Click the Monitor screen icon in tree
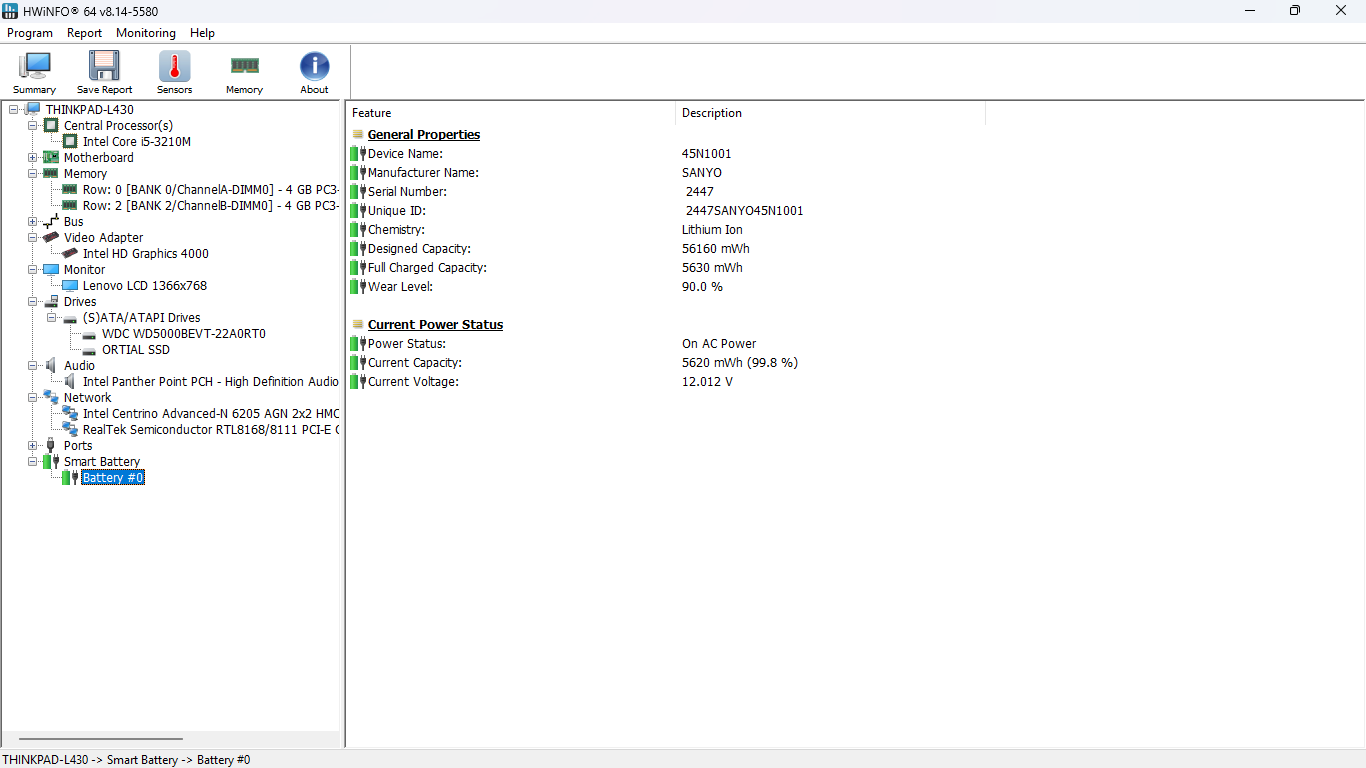1366x768 pixels. click(51, 269)
